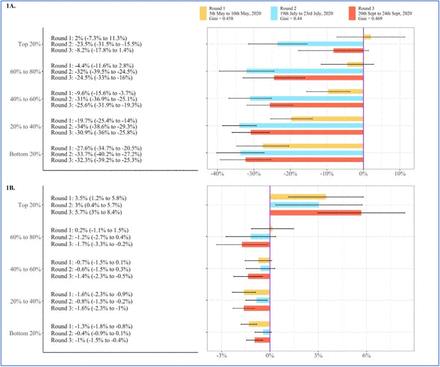Click the 60% to 80% label in panel 1B

(25, 237)
